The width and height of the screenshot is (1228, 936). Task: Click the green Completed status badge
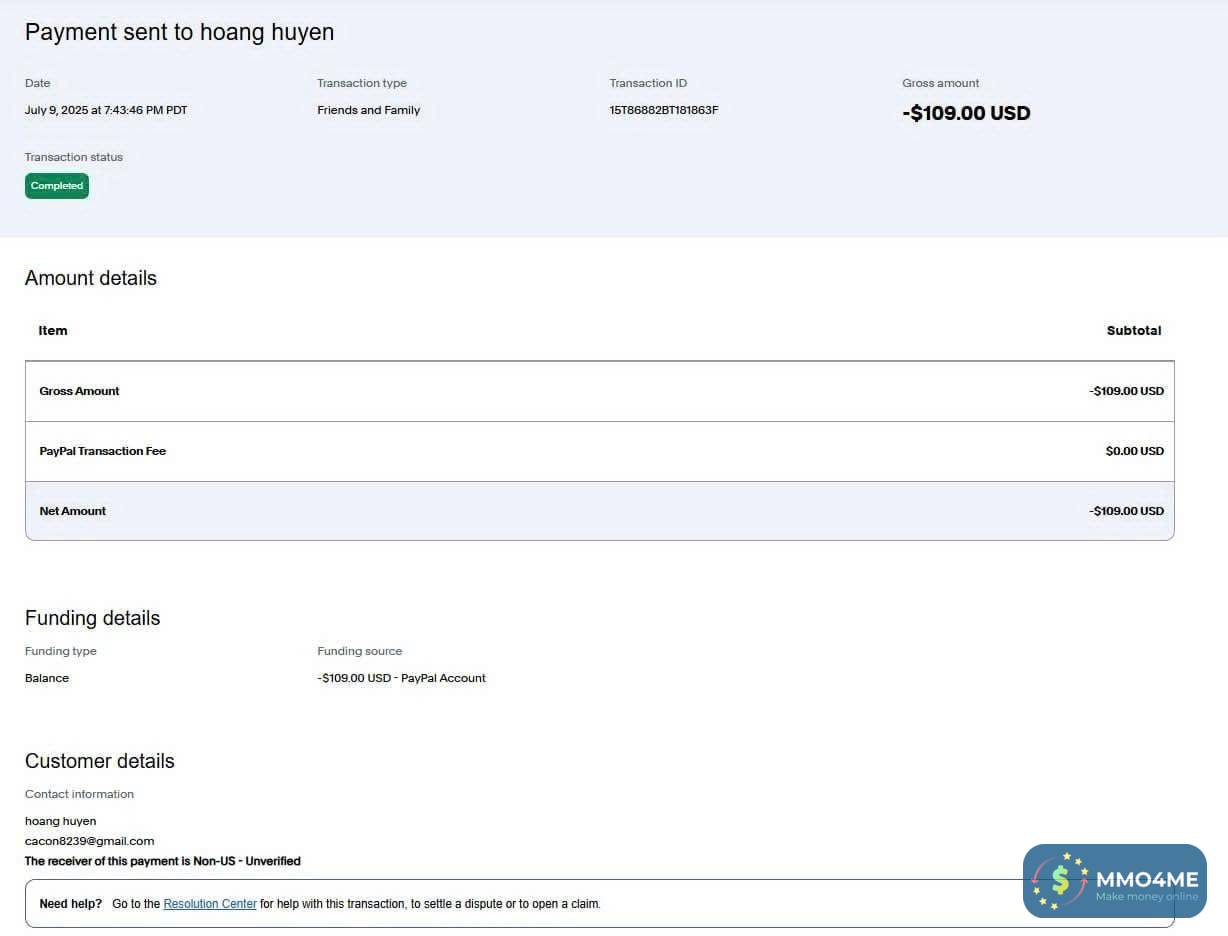(57, 186)
